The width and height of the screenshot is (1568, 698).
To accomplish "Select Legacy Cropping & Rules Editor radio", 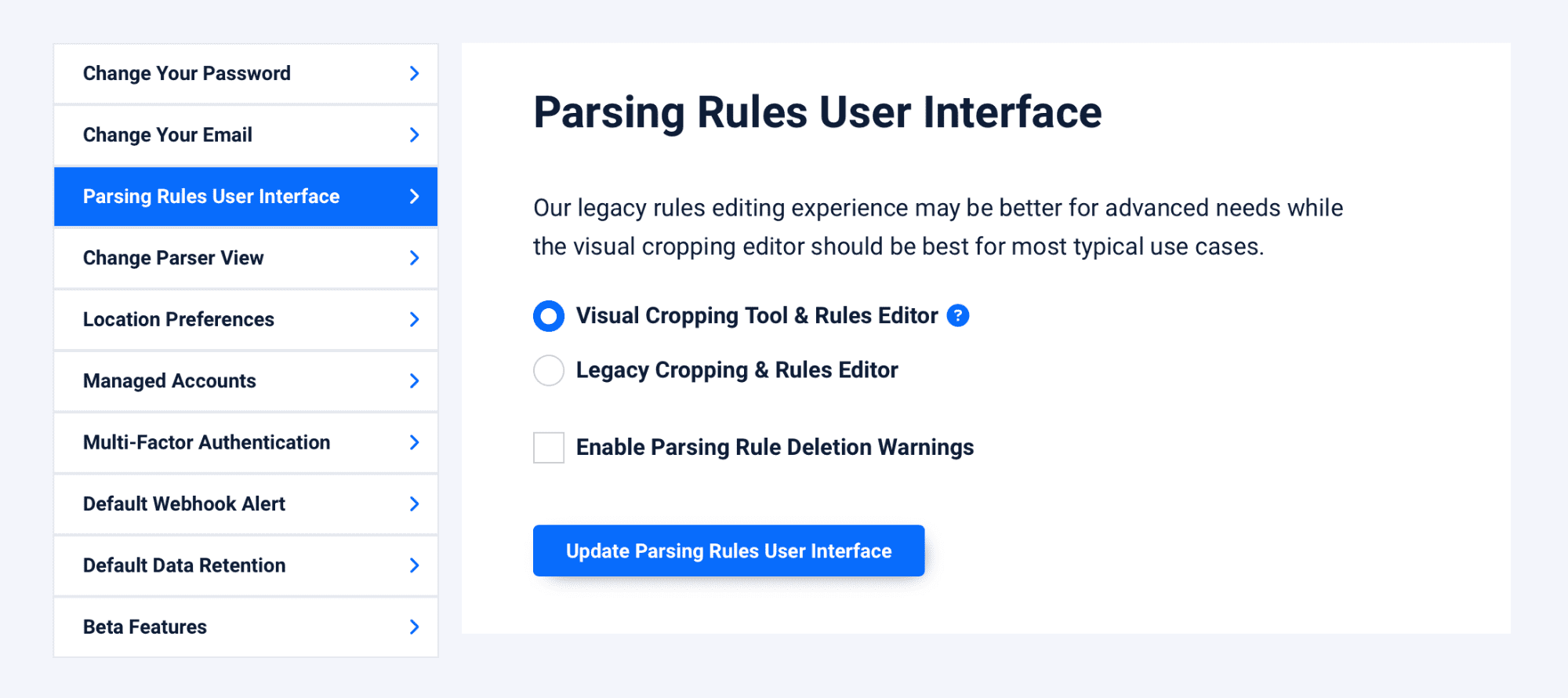I will (549, 370).
